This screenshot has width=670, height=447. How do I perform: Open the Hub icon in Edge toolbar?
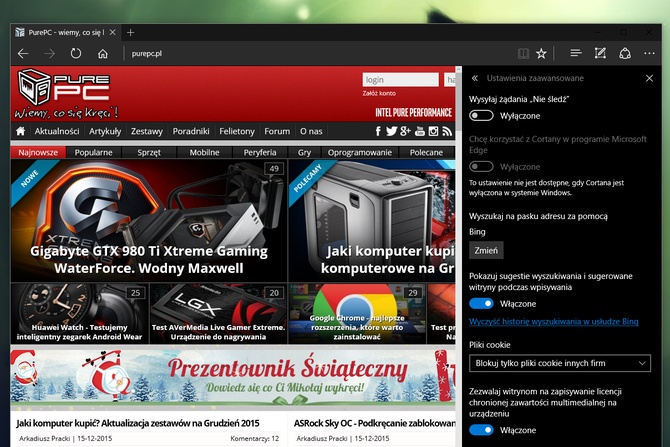pos(576,53)
